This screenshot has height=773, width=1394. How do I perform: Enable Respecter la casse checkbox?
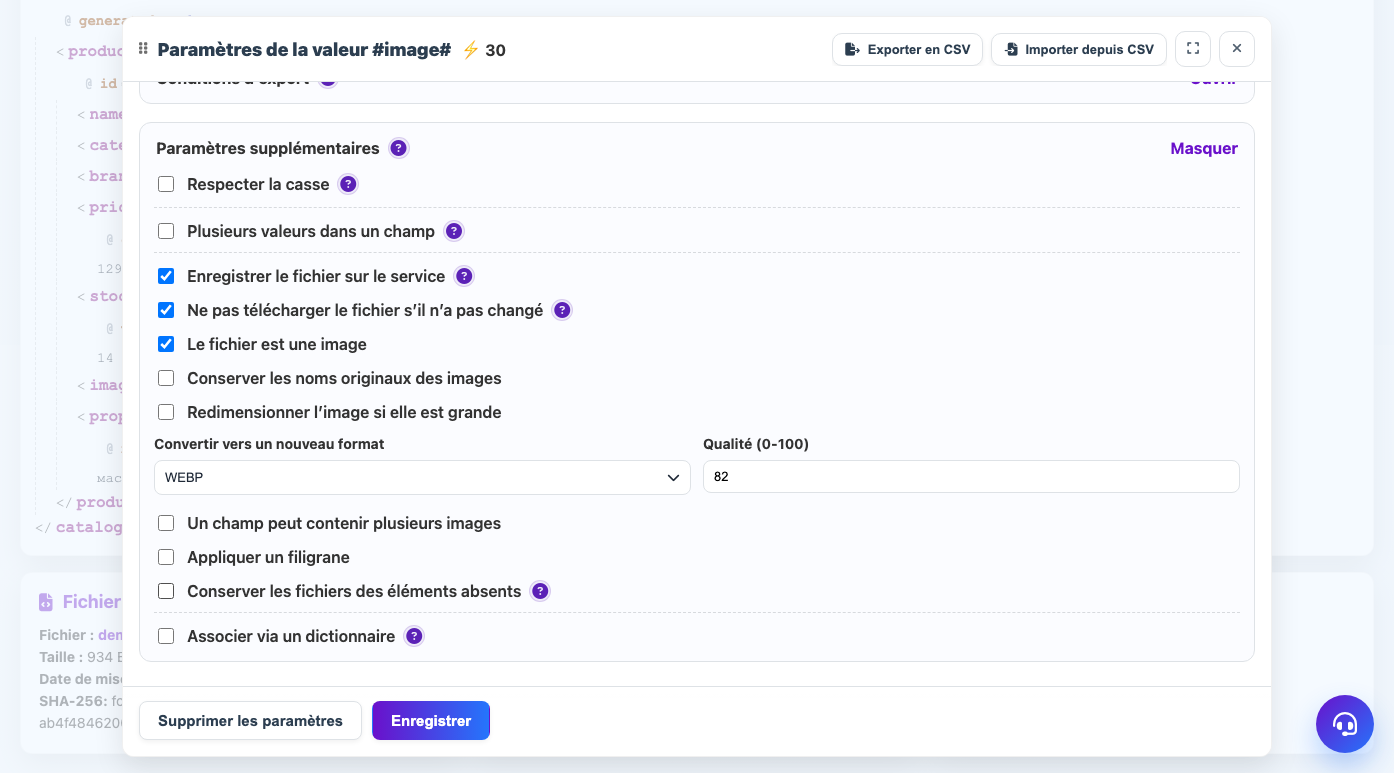pos(166,184)
